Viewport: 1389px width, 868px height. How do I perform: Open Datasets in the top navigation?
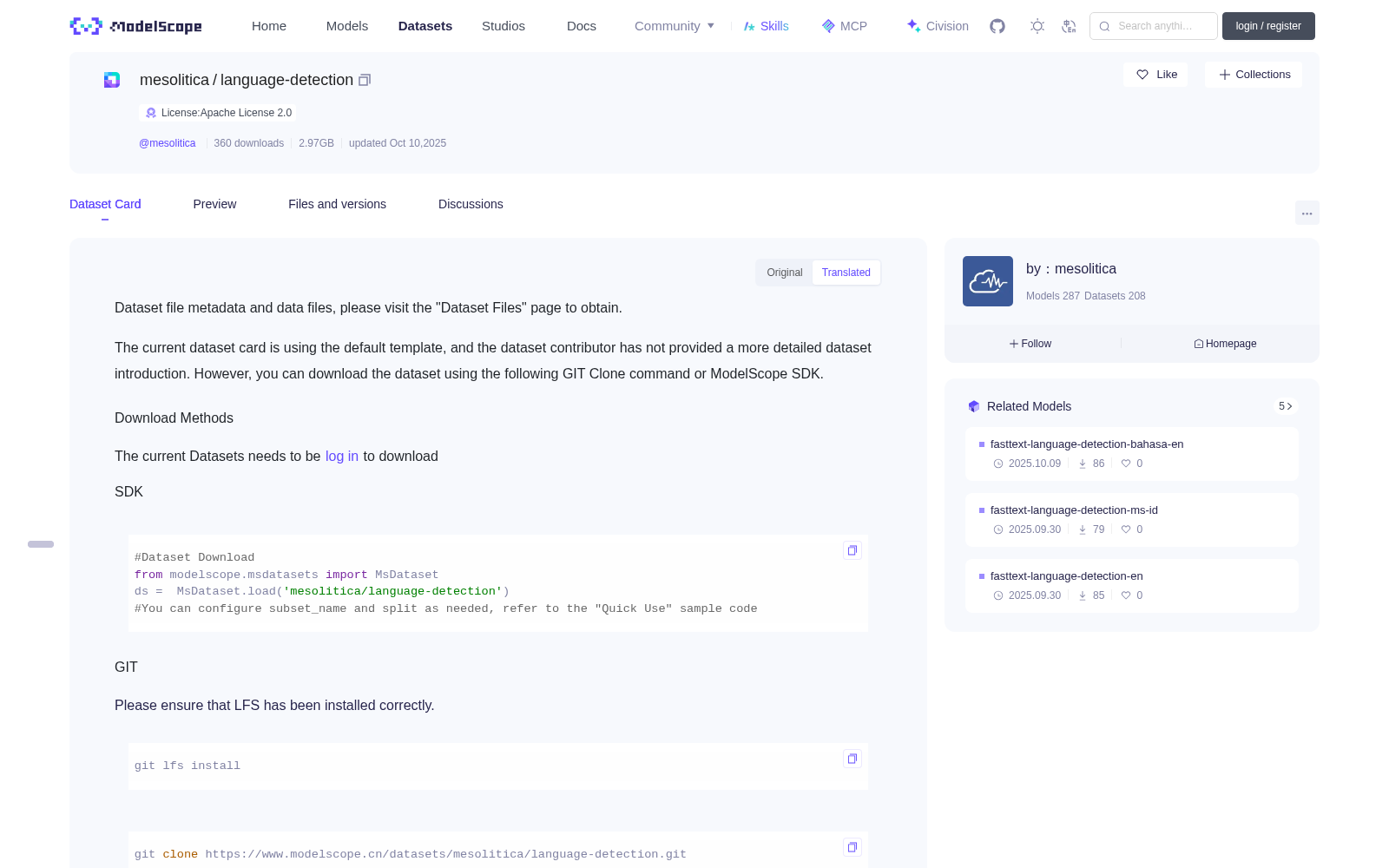(x=425, y=26)
